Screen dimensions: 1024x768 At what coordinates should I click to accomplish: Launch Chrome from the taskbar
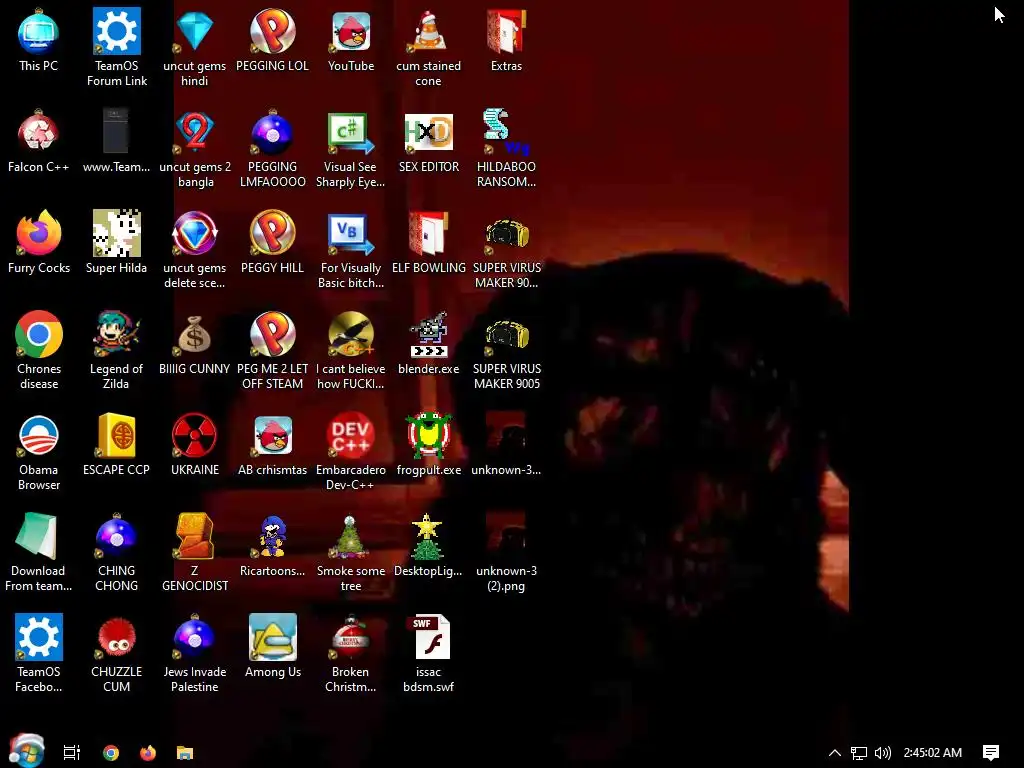pos(111,752)
